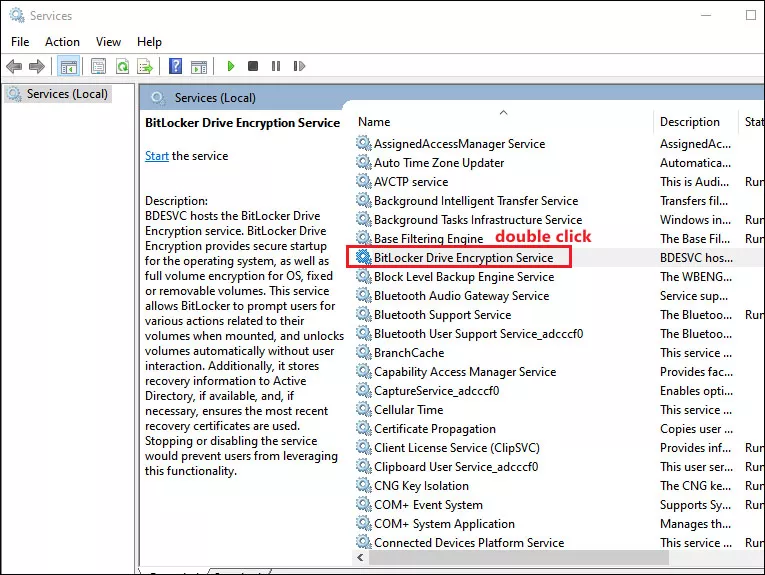The image size is (765, 575).
Task: Click the Pause Service toolbar button
Action: [276, 66]
